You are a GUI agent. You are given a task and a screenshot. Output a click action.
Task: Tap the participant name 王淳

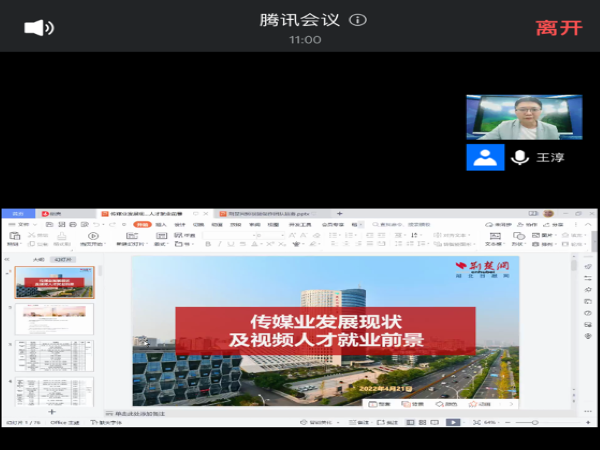coord(550,157)
